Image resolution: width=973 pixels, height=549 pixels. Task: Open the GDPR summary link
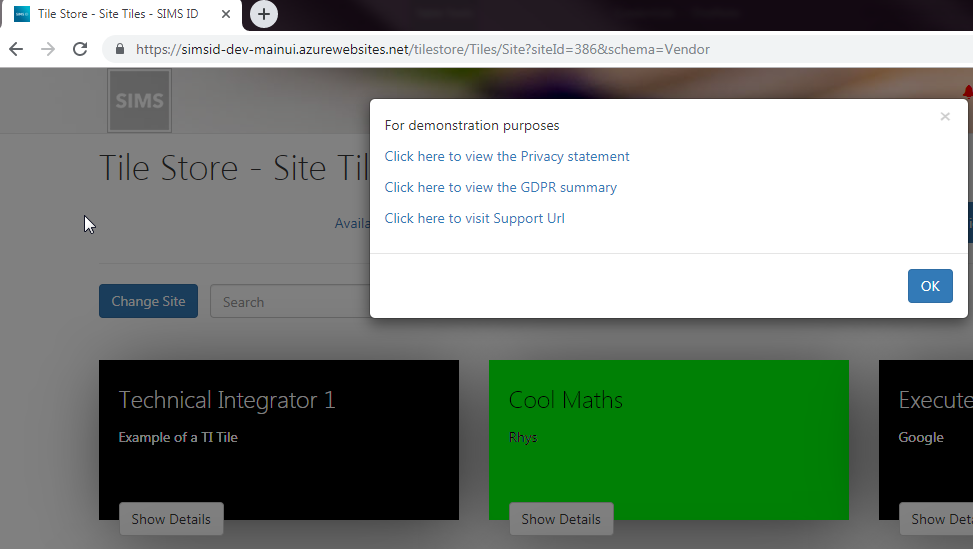click(x=500, y=187)
